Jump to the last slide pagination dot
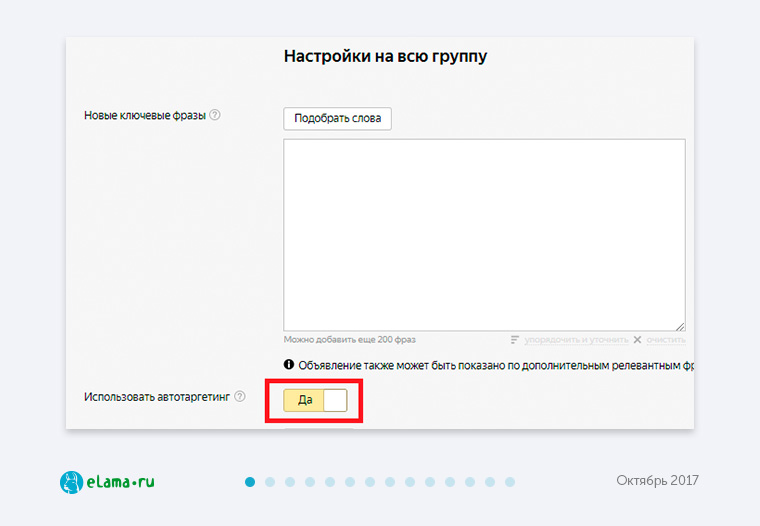The height and width of the screenshot is (526, 760). pos(510,482)
